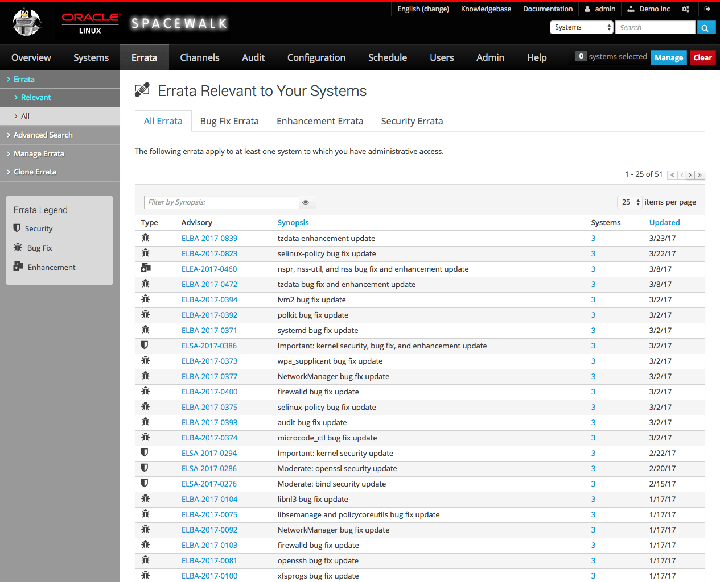The width and height of the screenshot is (720, 582).
Task: Click bug icon for xfsprogs bug fix update
Action: click(146, 575)
